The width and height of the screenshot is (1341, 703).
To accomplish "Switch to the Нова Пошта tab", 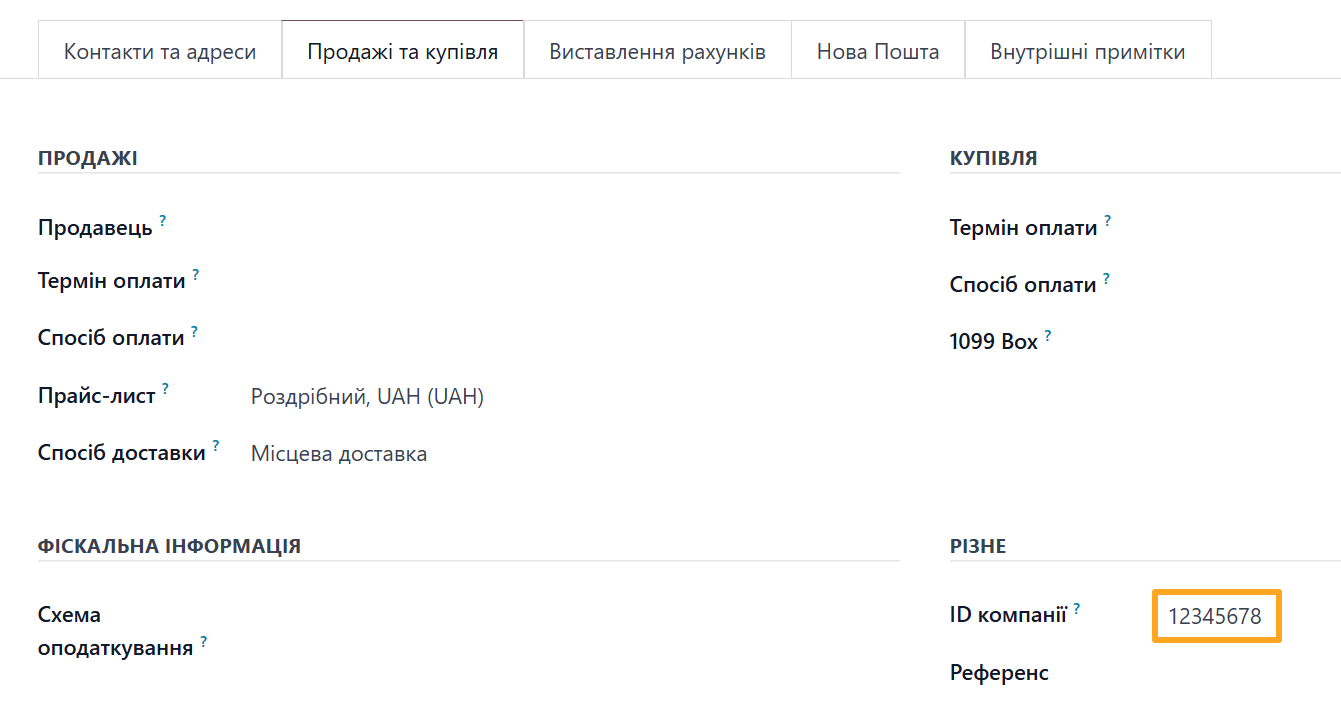I will click(x=877, y=49).
